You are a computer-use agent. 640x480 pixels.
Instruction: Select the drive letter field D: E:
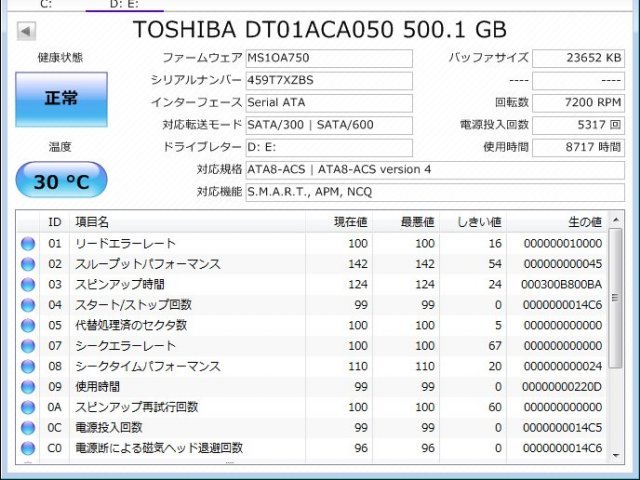tap(329, 148)
